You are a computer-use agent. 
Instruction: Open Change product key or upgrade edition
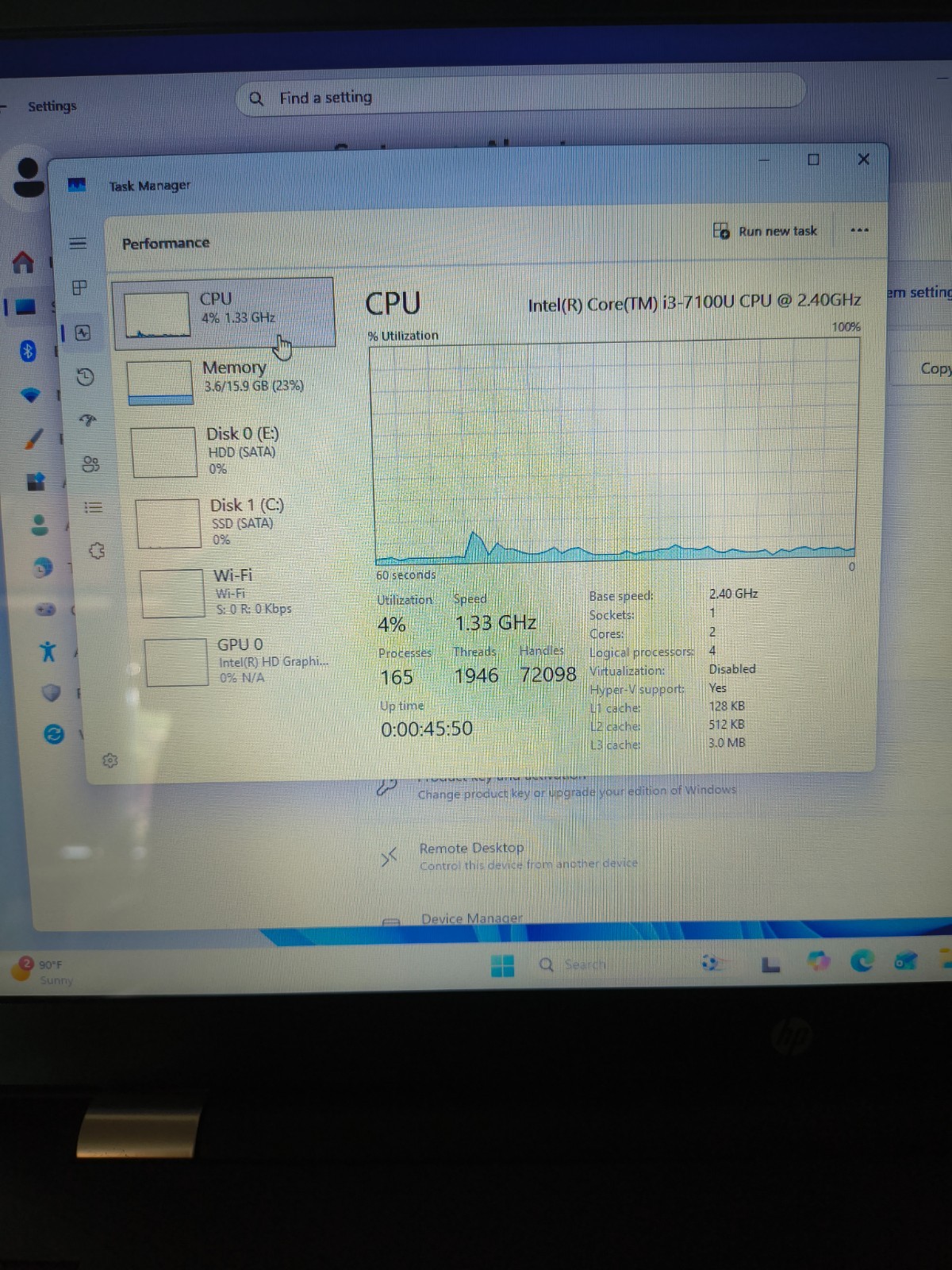(577, 791)
